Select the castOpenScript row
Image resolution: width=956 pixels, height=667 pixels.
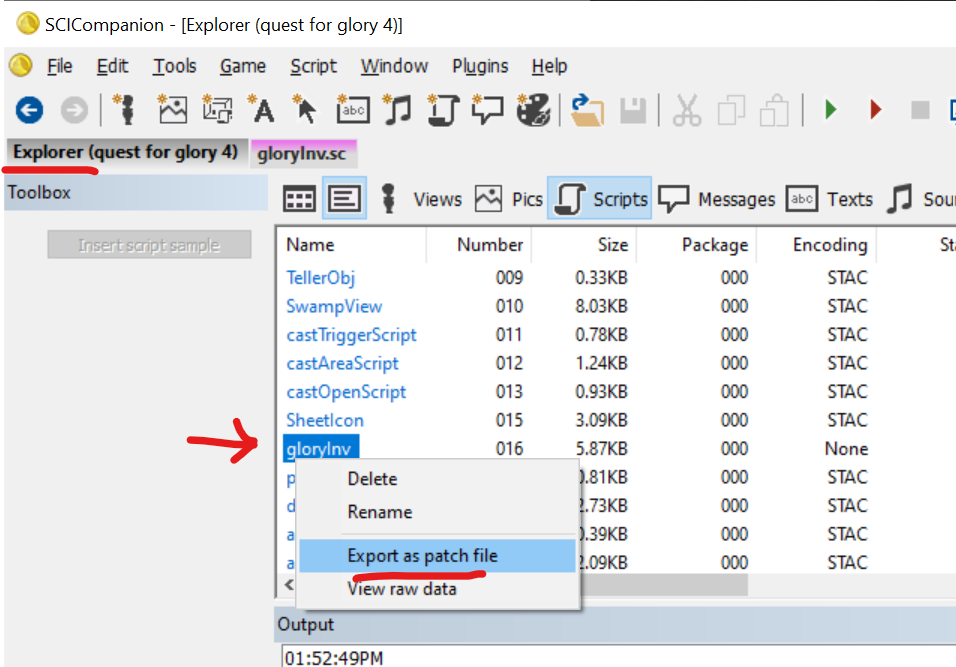346,391
